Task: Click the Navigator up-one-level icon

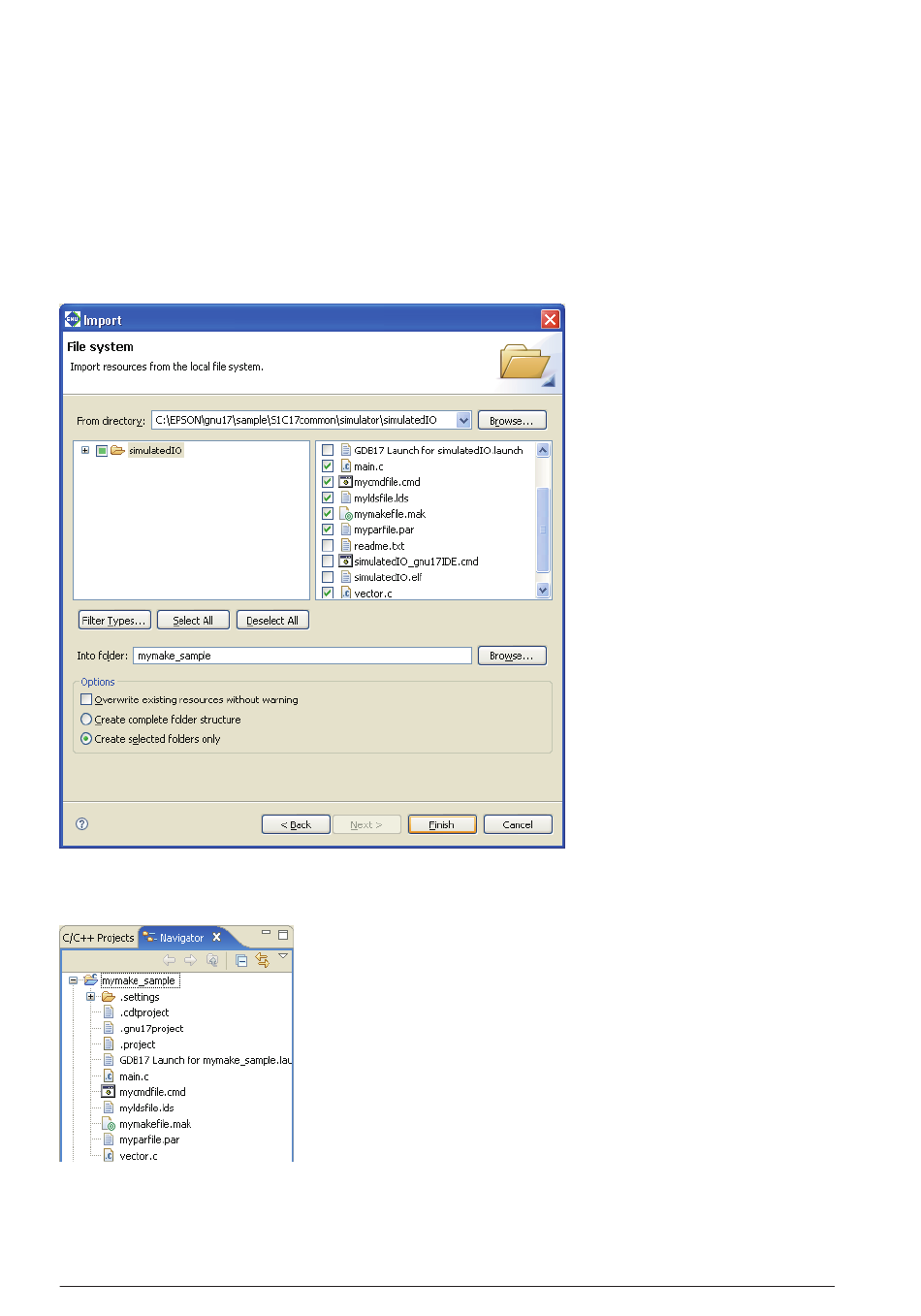Action: [x=212, y=960]
